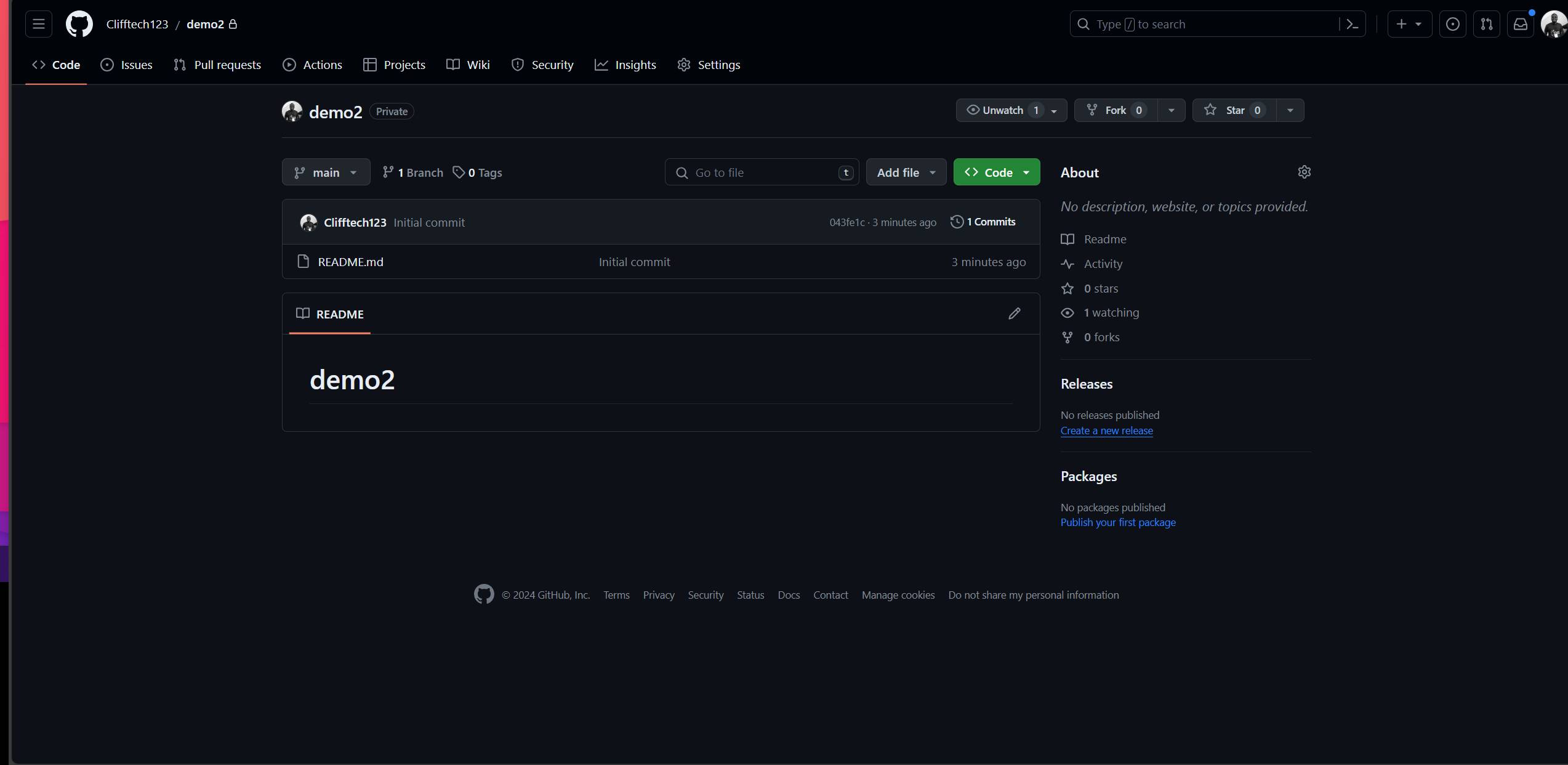Open the repository Settings tab

709,65
